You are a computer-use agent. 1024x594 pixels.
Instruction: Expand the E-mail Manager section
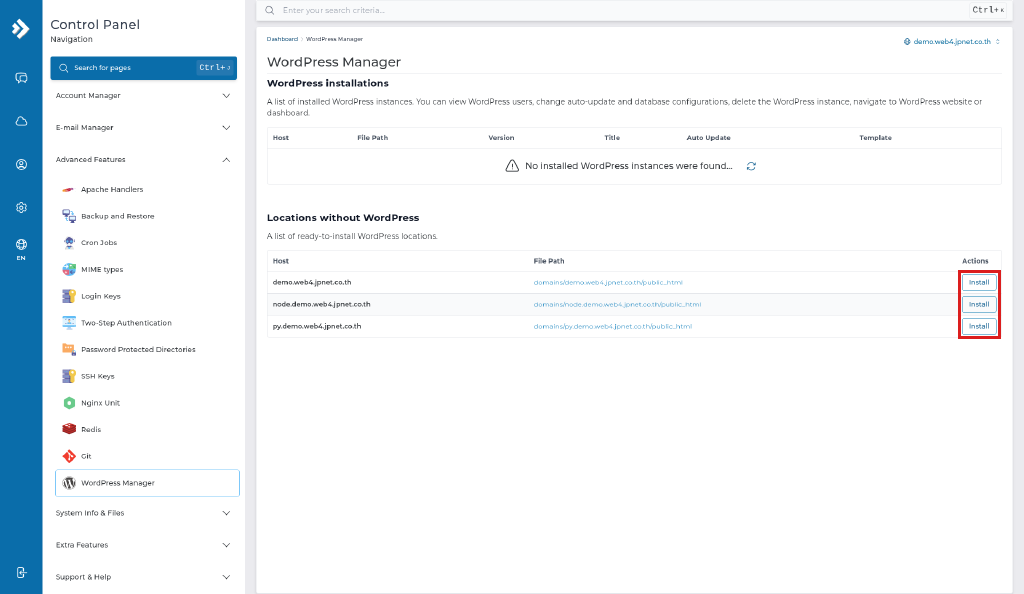(144, 128)
